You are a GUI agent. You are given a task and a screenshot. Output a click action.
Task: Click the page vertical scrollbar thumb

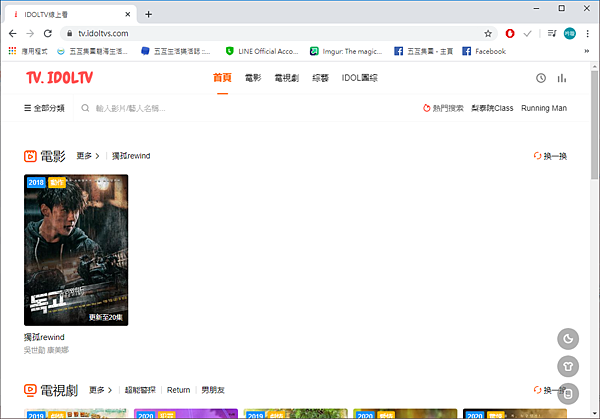pos(594,124)
